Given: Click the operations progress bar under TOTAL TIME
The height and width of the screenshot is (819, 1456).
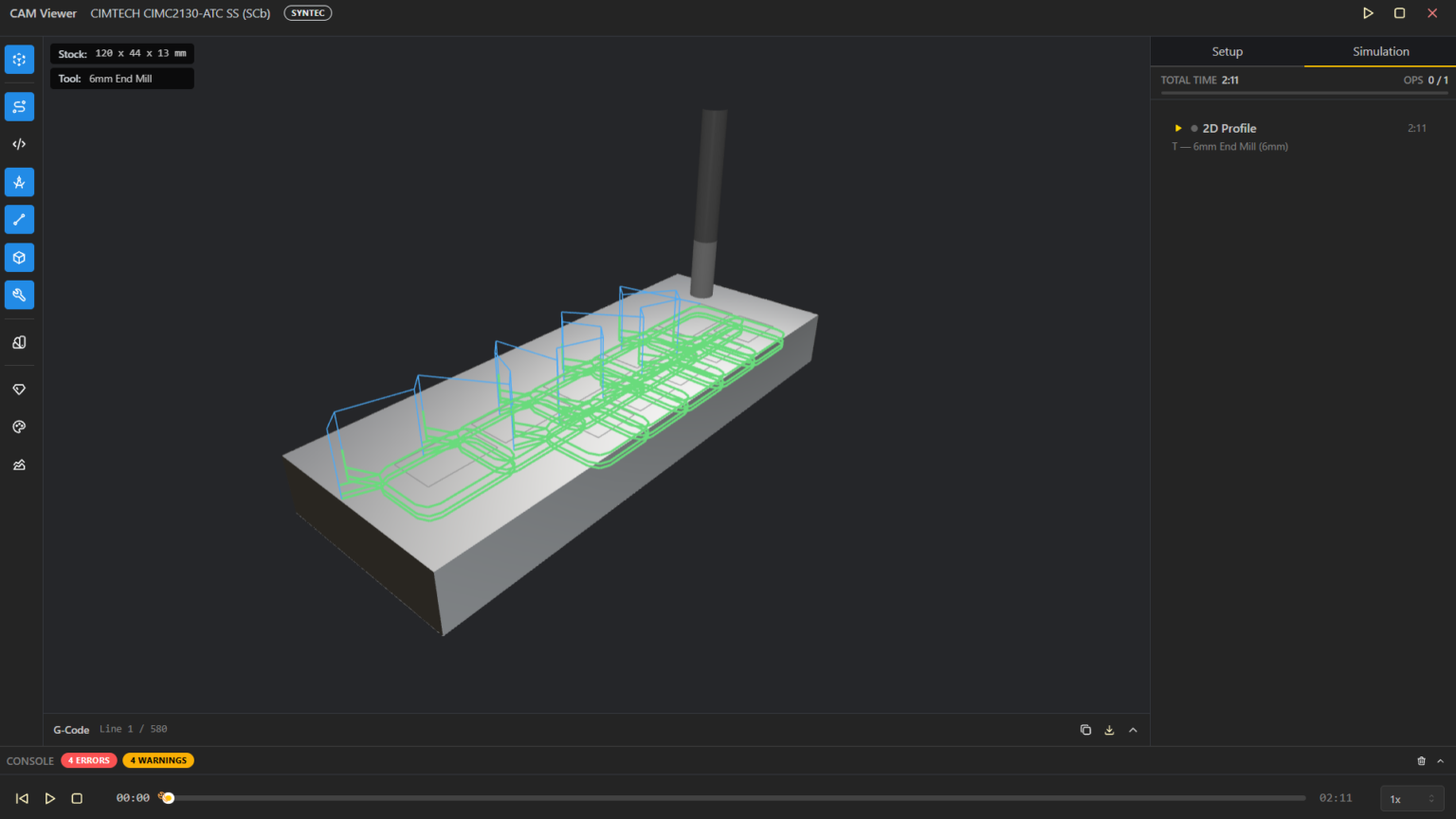Looking at the screenshot, I should pyautogui.click(x=1304, y=93).
